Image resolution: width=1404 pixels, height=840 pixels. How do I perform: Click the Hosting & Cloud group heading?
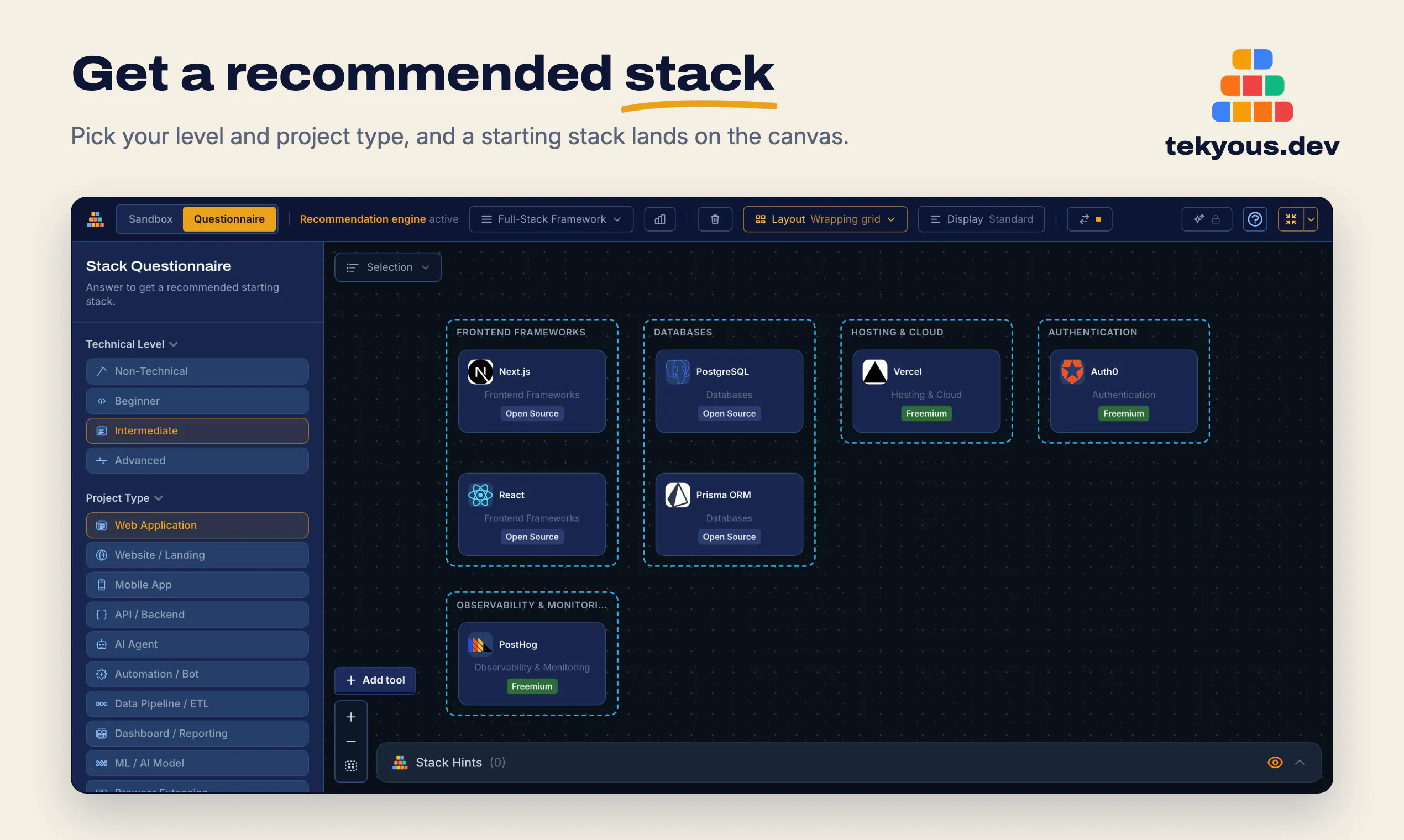tap(897, 333)
